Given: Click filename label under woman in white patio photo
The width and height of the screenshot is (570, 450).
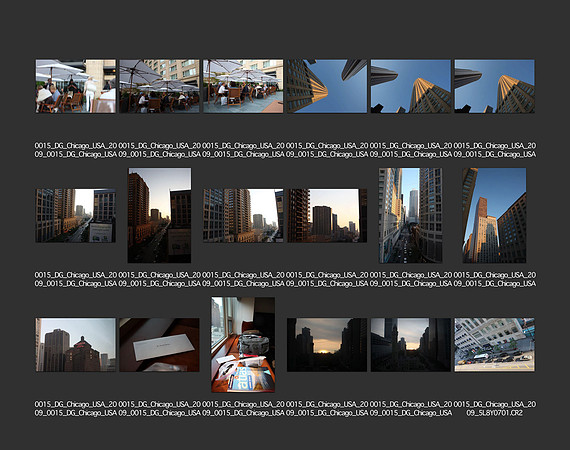Looking at the screenshot, I should [76, 150].
